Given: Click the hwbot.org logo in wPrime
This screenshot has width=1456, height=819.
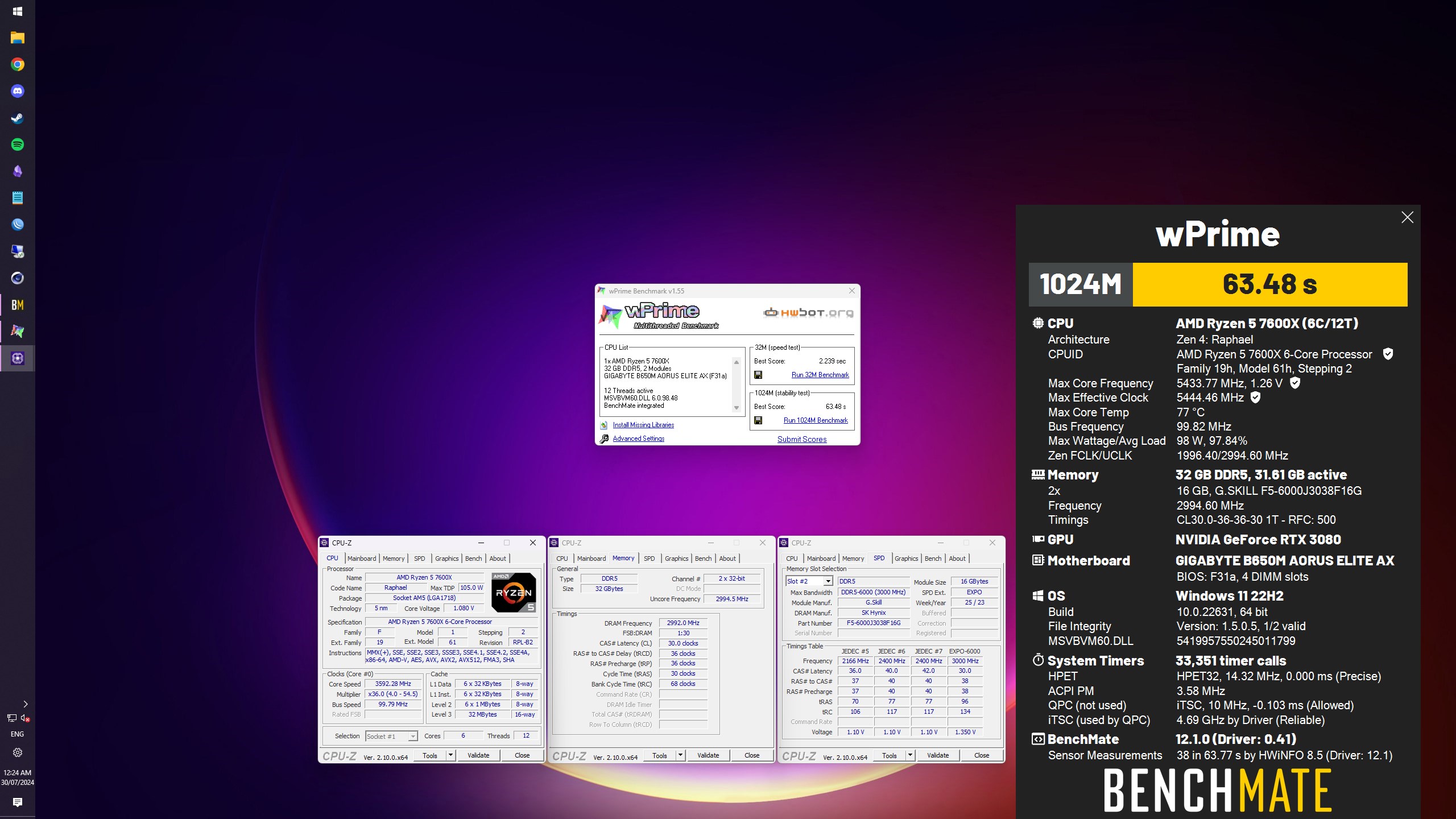Looking at the screenshot, I should tap(808, 312).
